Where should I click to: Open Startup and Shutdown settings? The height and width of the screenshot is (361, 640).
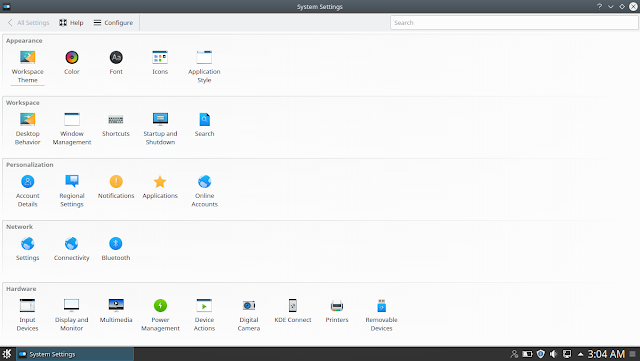tap(160, 129)
